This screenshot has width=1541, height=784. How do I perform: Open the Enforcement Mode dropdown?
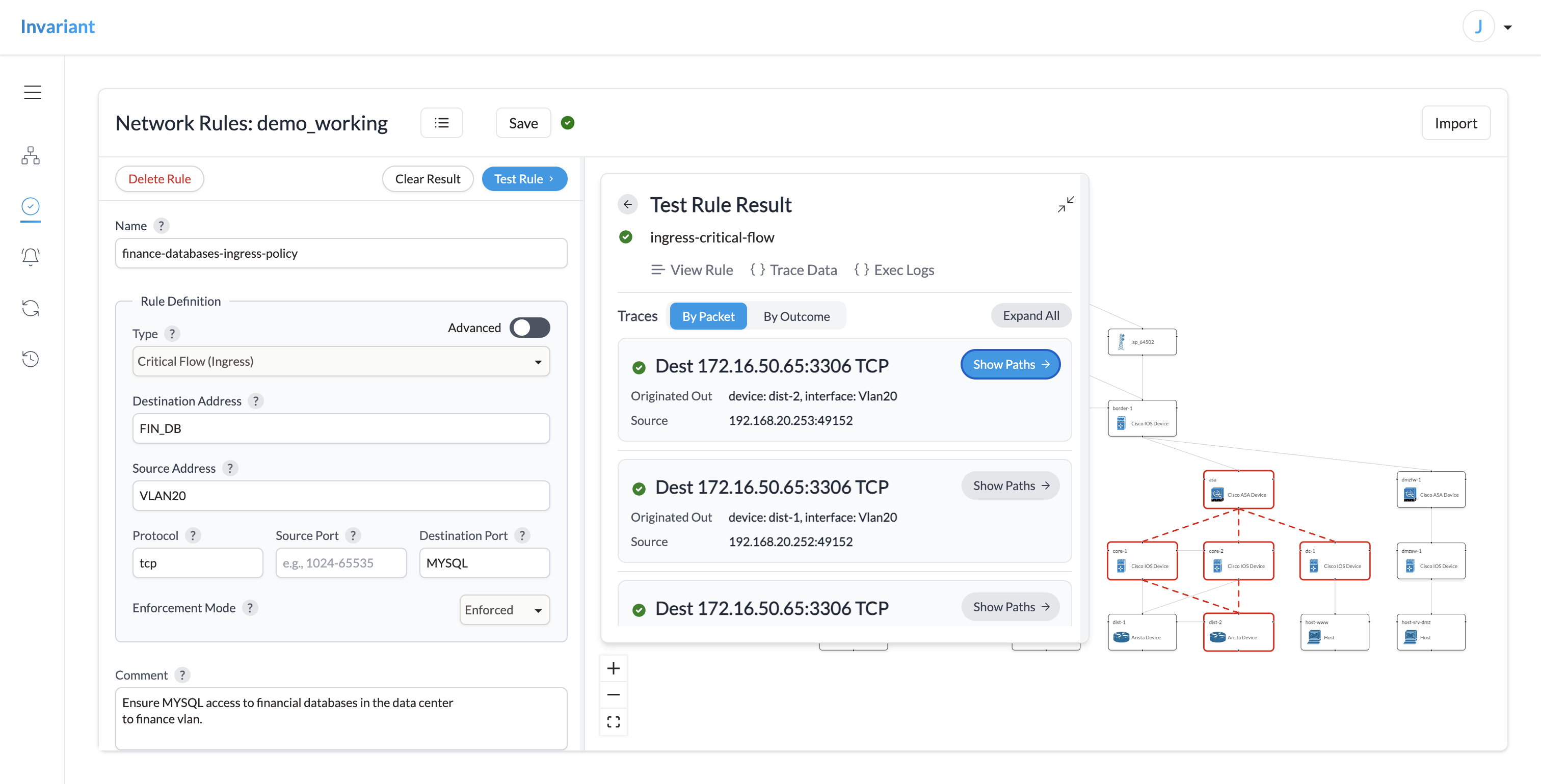(504, 610)
